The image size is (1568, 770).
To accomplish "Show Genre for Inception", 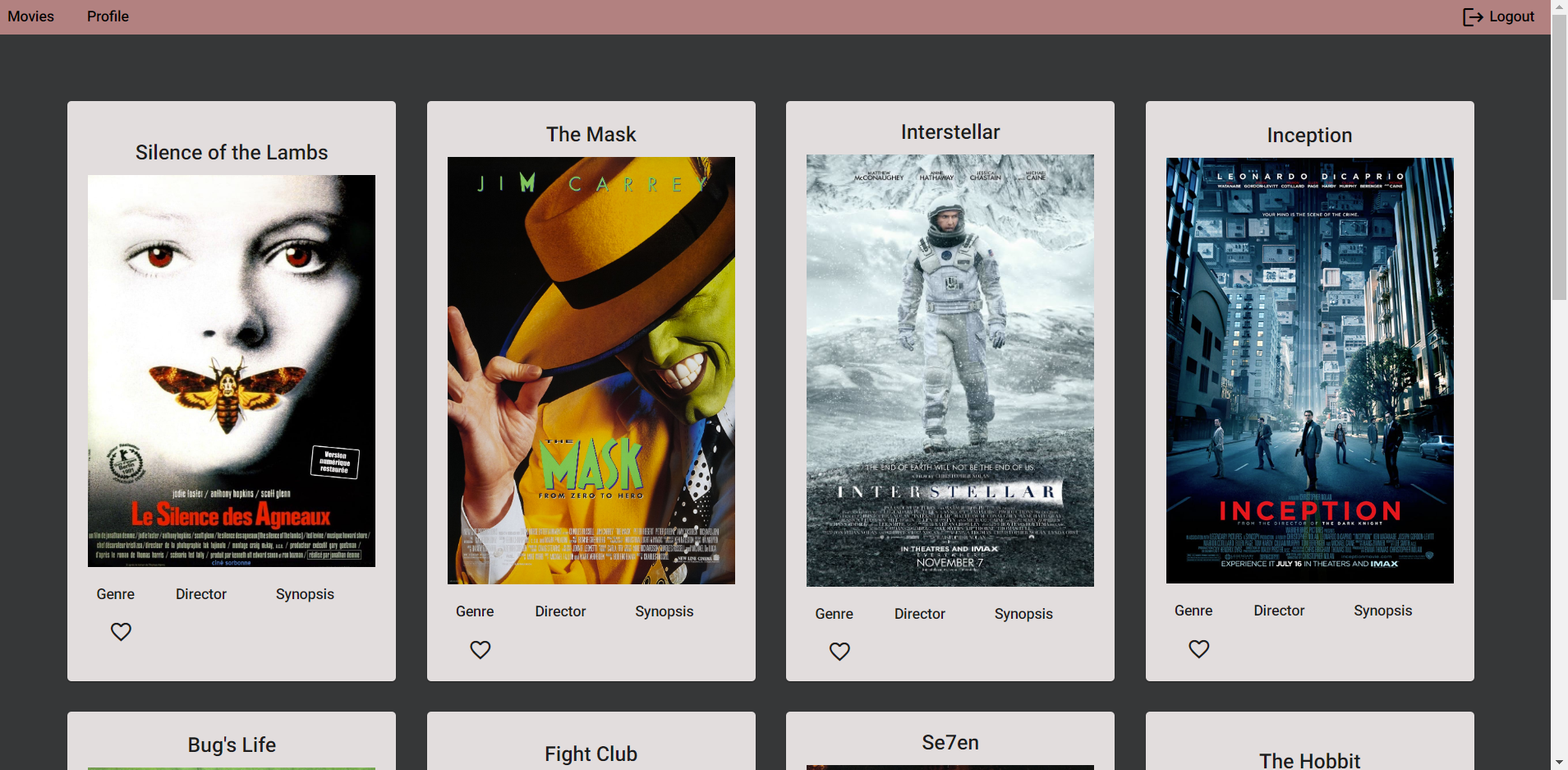I will [x=1193, y=611].
